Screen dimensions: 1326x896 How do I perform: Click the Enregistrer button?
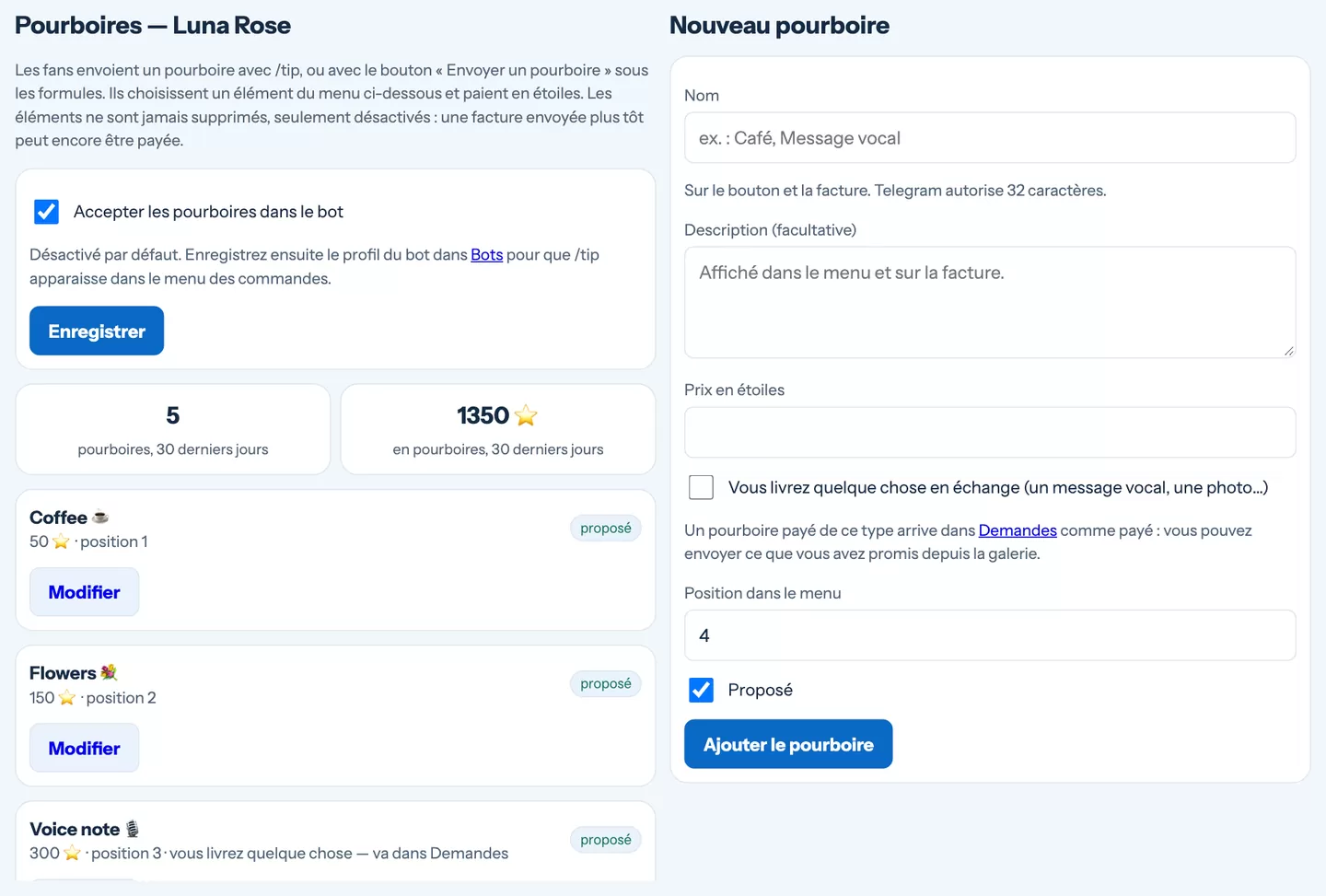coord(97,331)
